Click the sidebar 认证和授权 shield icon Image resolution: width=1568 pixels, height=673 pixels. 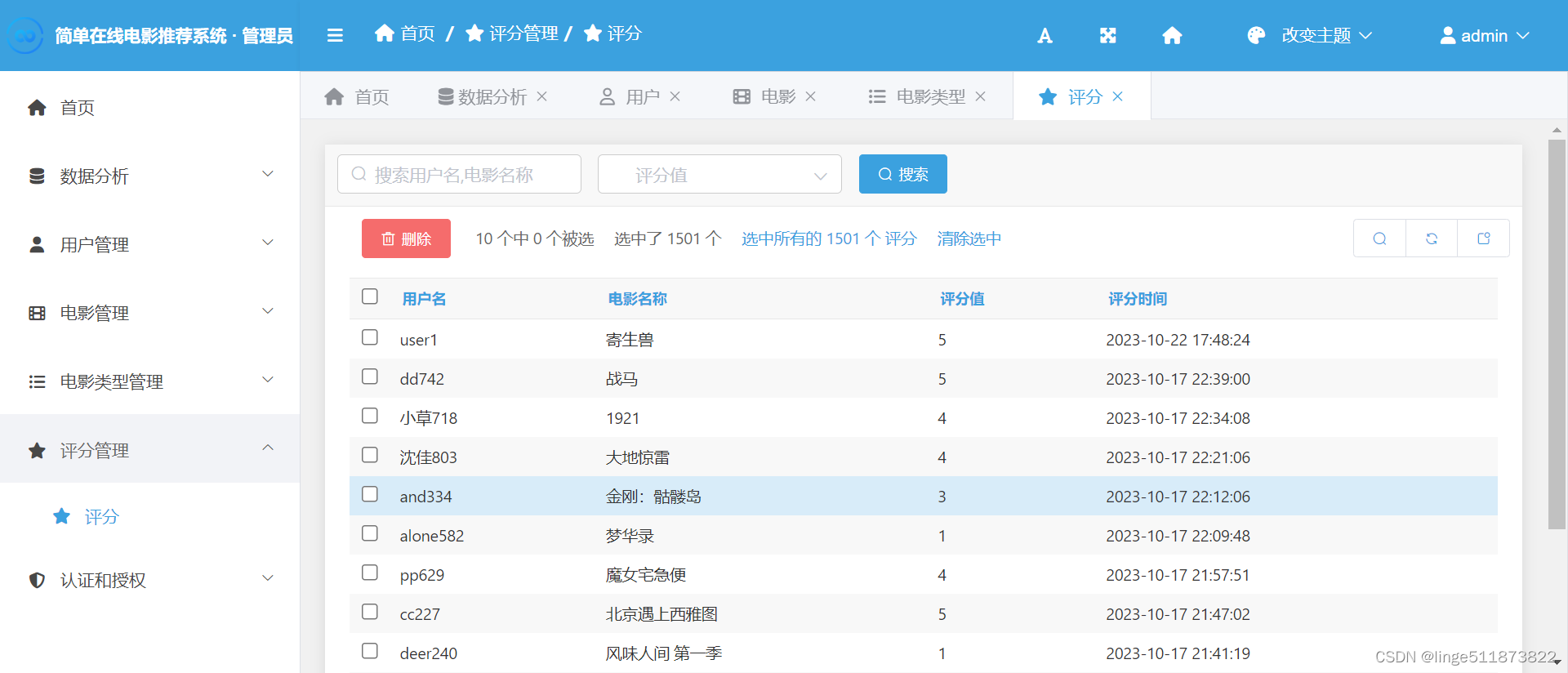pos(37,580)
